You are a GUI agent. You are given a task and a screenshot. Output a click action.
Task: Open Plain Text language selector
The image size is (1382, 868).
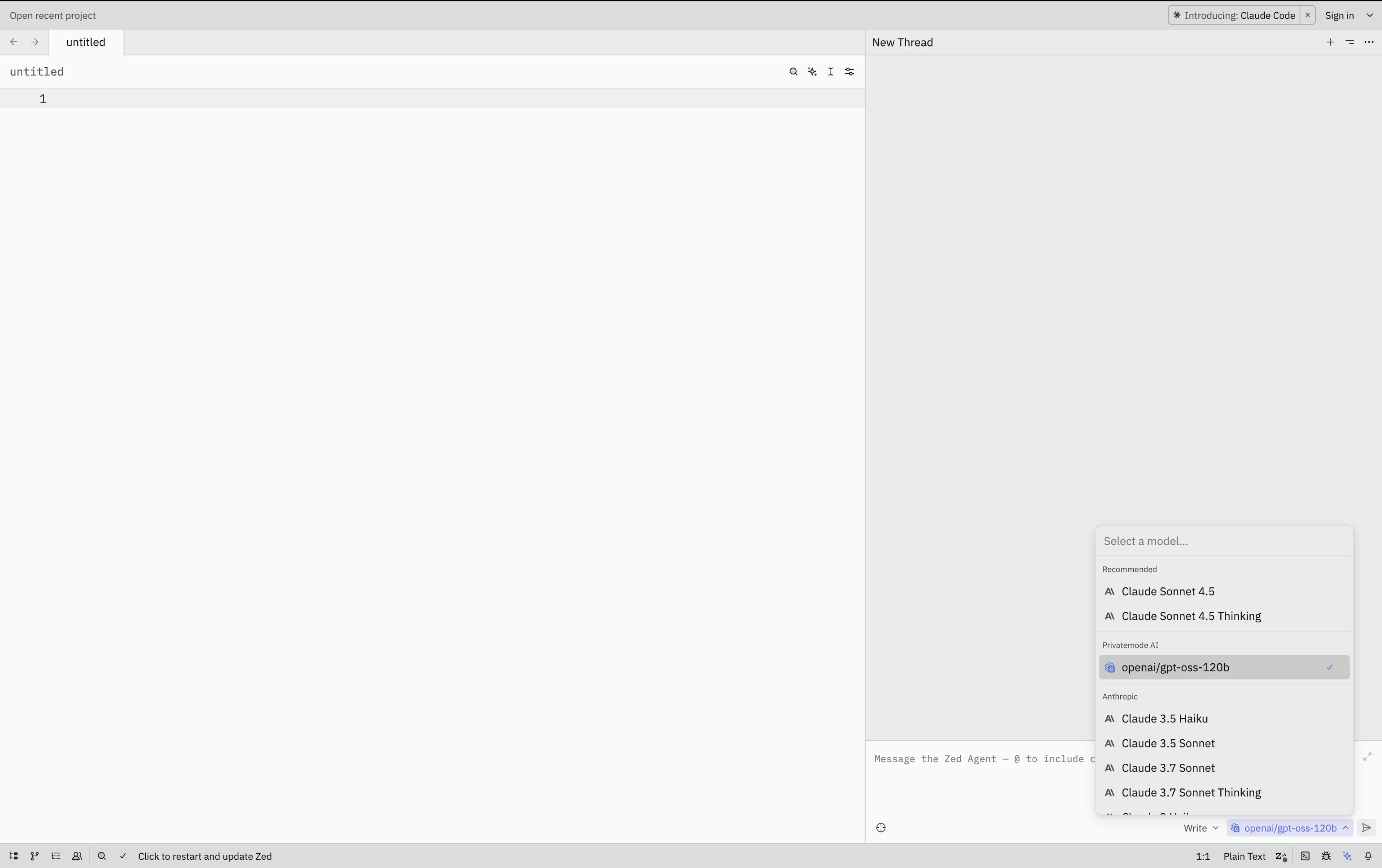point(1244,856)
